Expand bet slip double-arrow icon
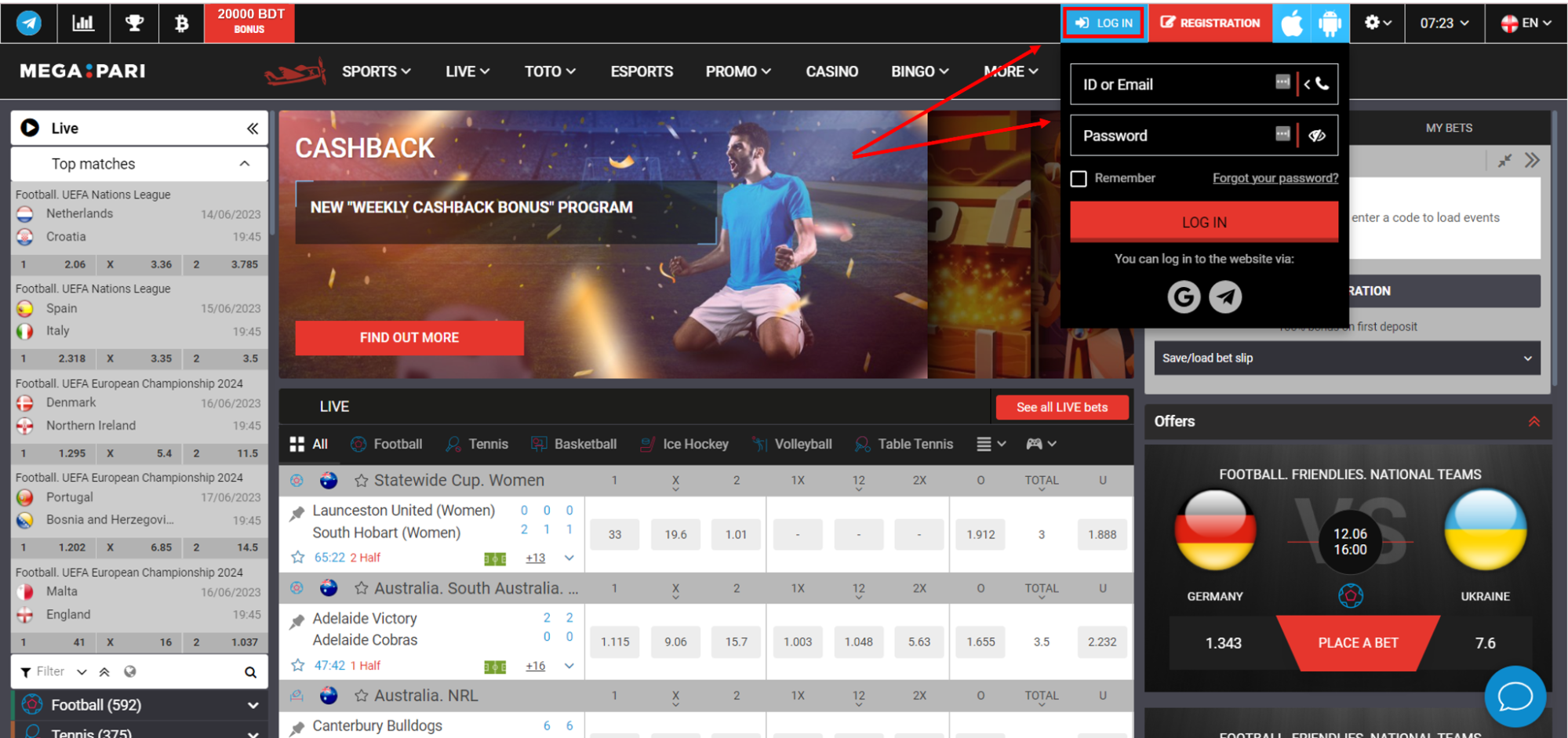1568x738 pixels. (x=1532, y=161)
